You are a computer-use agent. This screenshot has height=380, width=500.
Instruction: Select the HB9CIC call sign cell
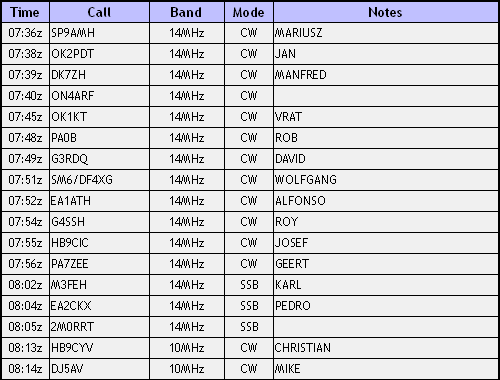coord(99,243)
